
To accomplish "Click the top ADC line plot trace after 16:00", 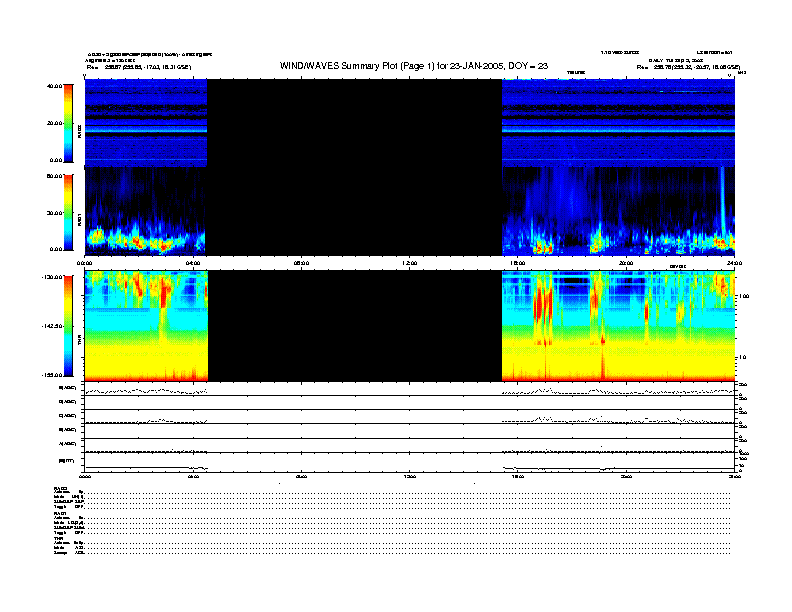I will pyautogui.click(x=618, y=391).
